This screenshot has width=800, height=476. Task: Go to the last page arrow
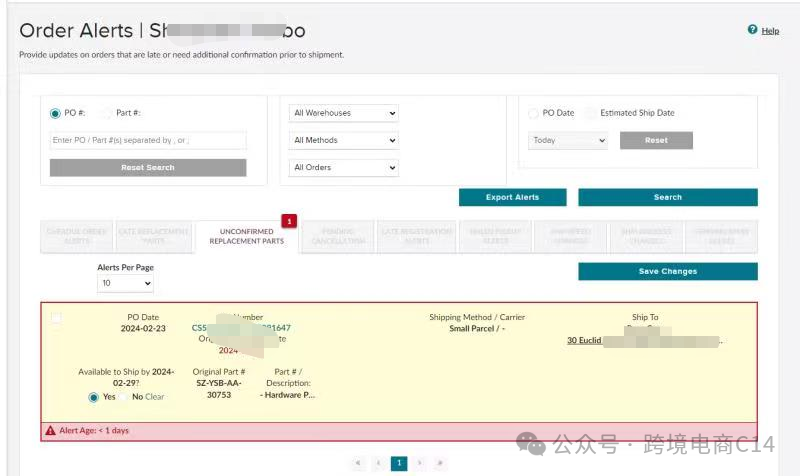(440, 463)
